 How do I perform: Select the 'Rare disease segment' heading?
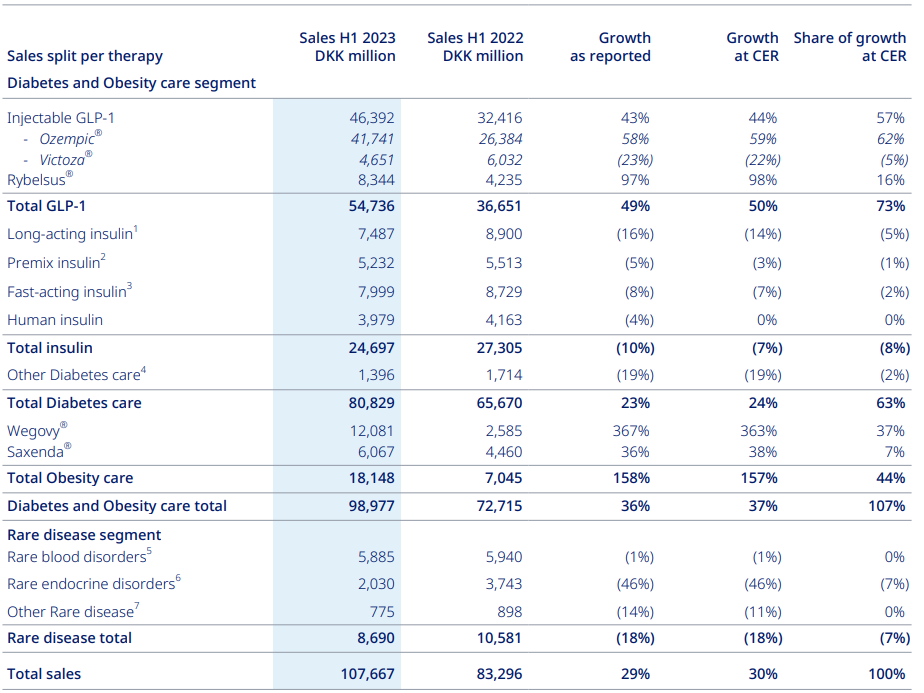pos(84,535)
